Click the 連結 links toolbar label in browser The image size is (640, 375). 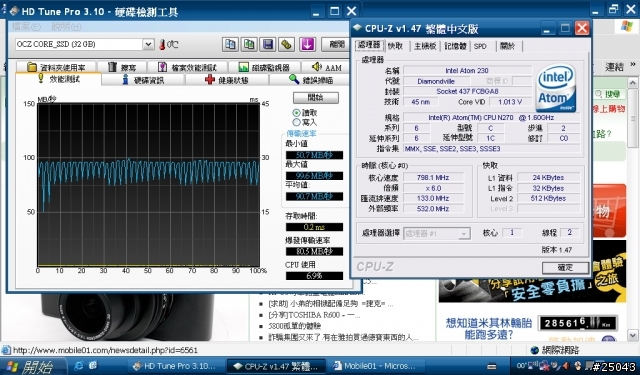[x=614, y=66]
